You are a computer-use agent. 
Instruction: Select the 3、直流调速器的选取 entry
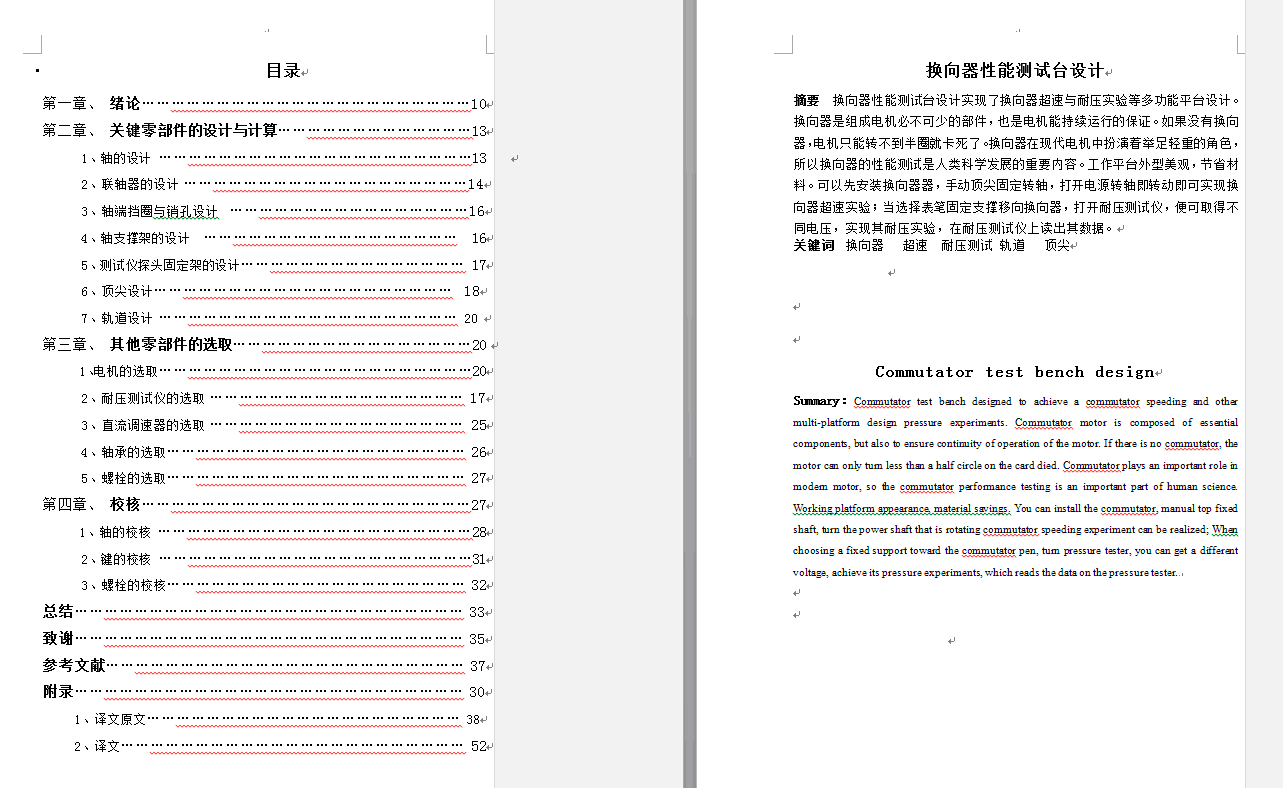point(285,425)
